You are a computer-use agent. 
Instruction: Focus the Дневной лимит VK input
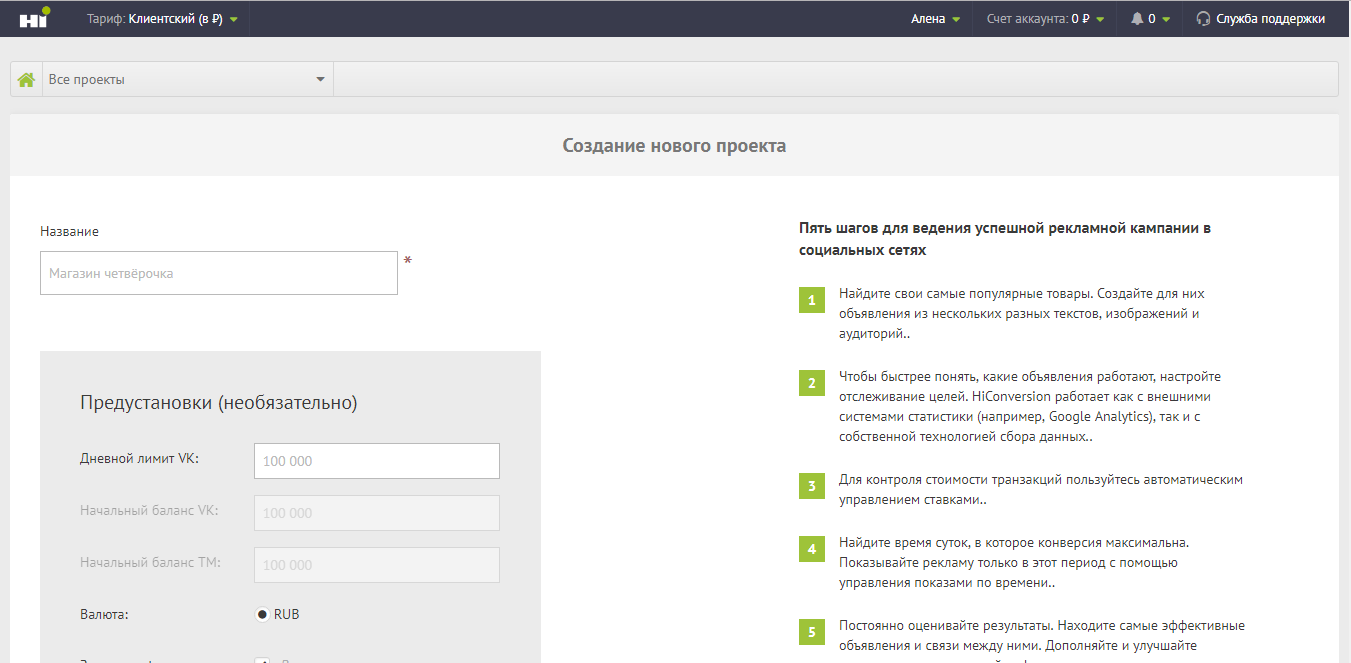[x=376, y=461]
